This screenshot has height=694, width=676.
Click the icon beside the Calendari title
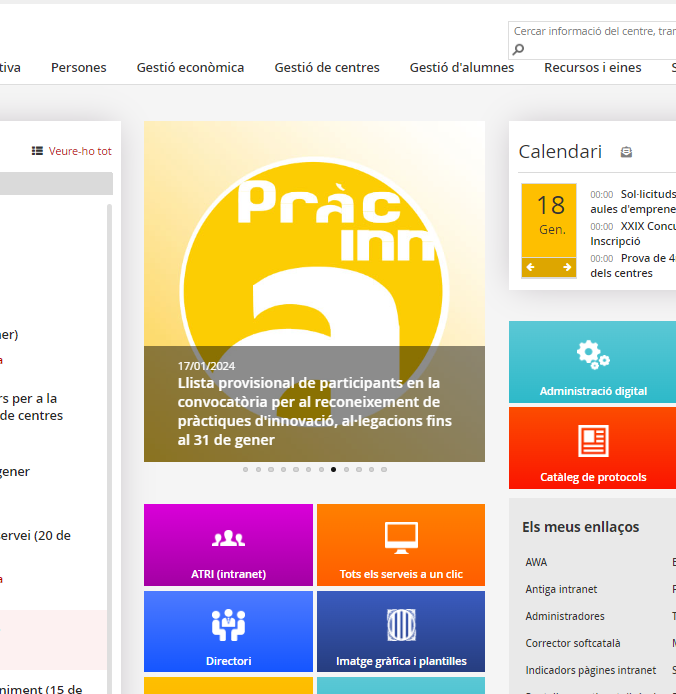[x=626, y=152]
